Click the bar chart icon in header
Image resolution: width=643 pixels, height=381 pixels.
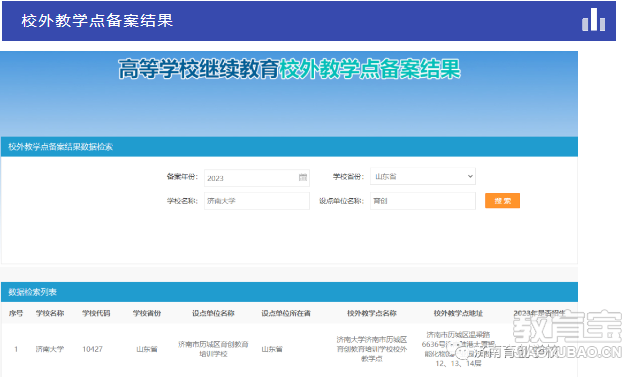click(x=593, y=20)
